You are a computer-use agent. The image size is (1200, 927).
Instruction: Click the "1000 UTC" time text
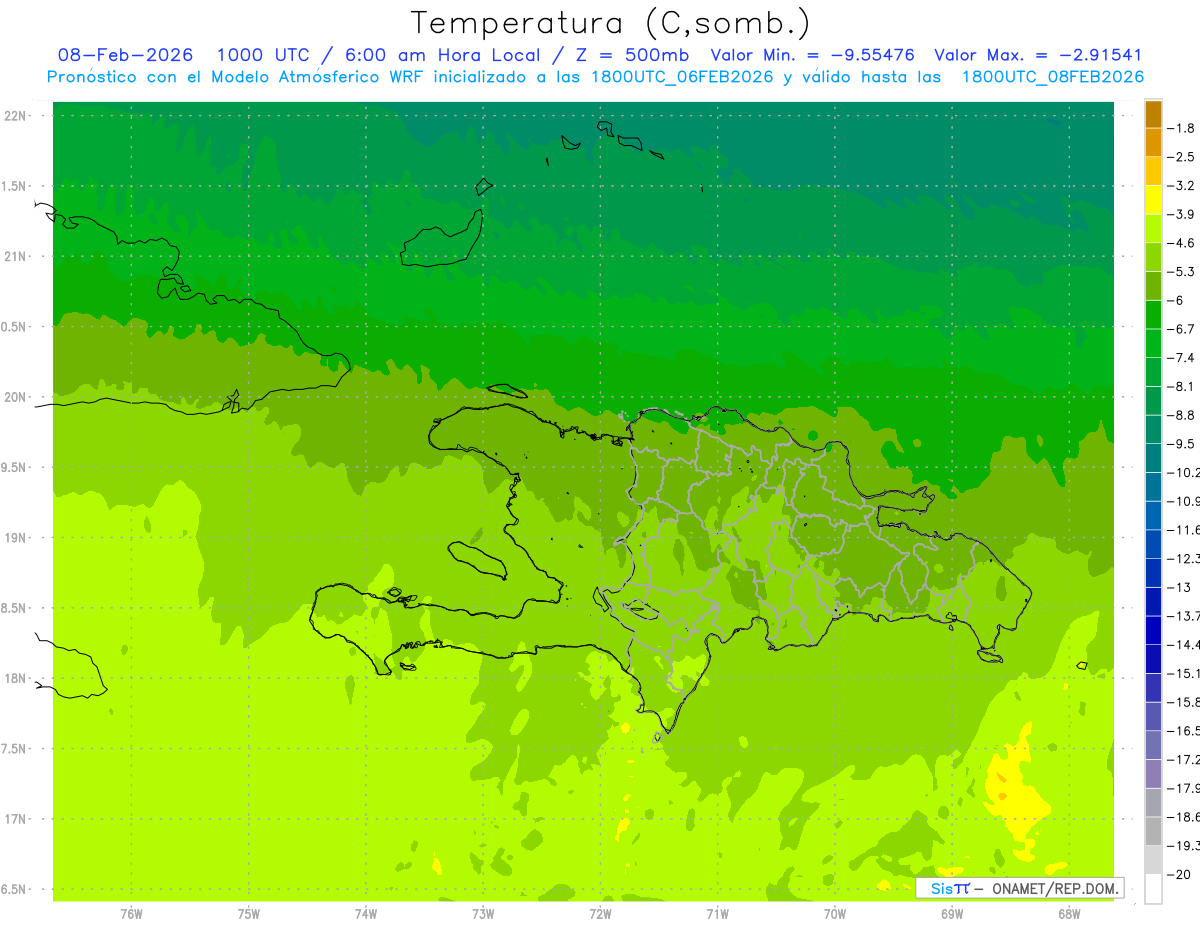(263, 55)
